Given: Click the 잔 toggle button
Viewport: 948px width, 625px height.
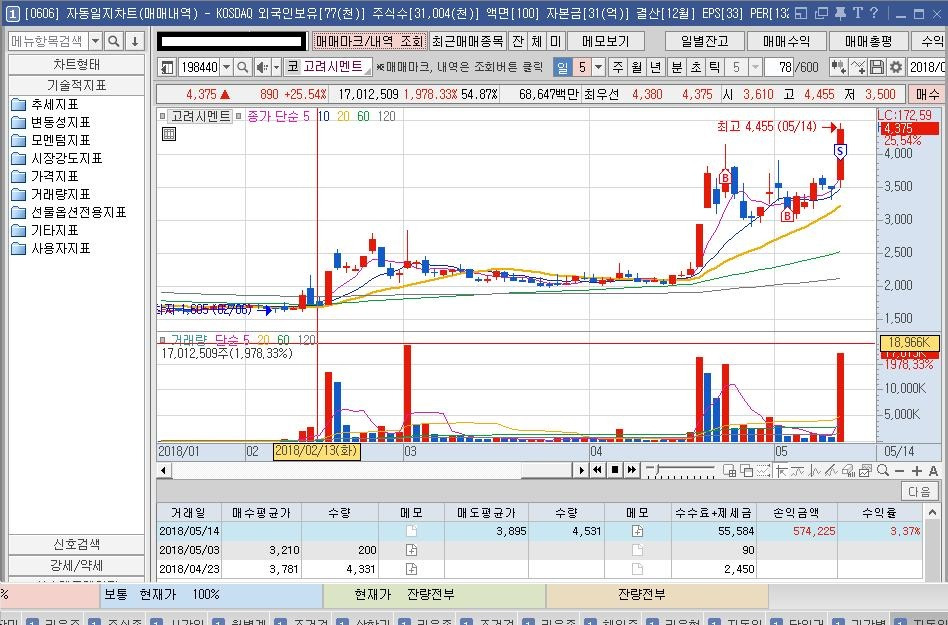Looking at the screenshot, I should [518, 41].
